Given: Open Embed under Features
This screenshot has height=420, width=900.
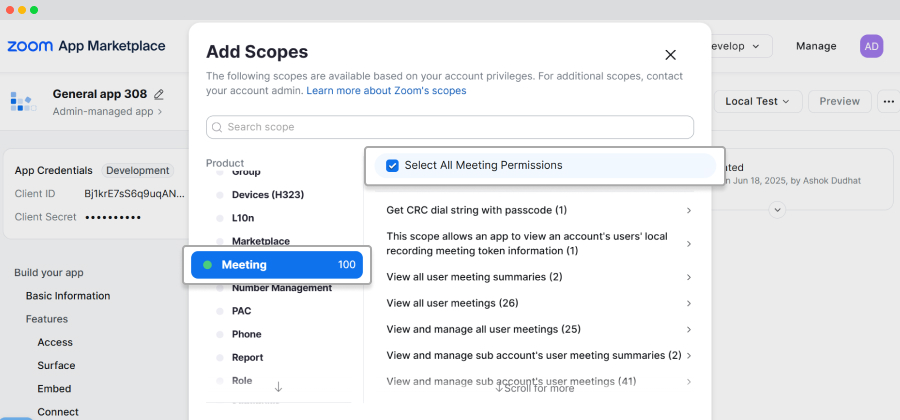Looking at the screenshot, I should click(54, 389).
